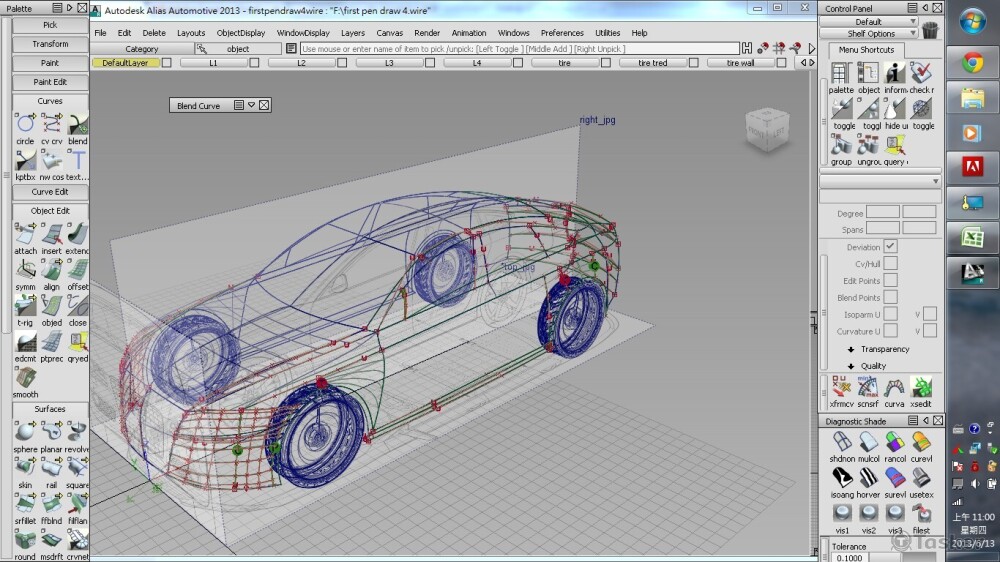Switch to the Menu Shortcuts tab
1000x562 pixels.
[x=866, y=50]
